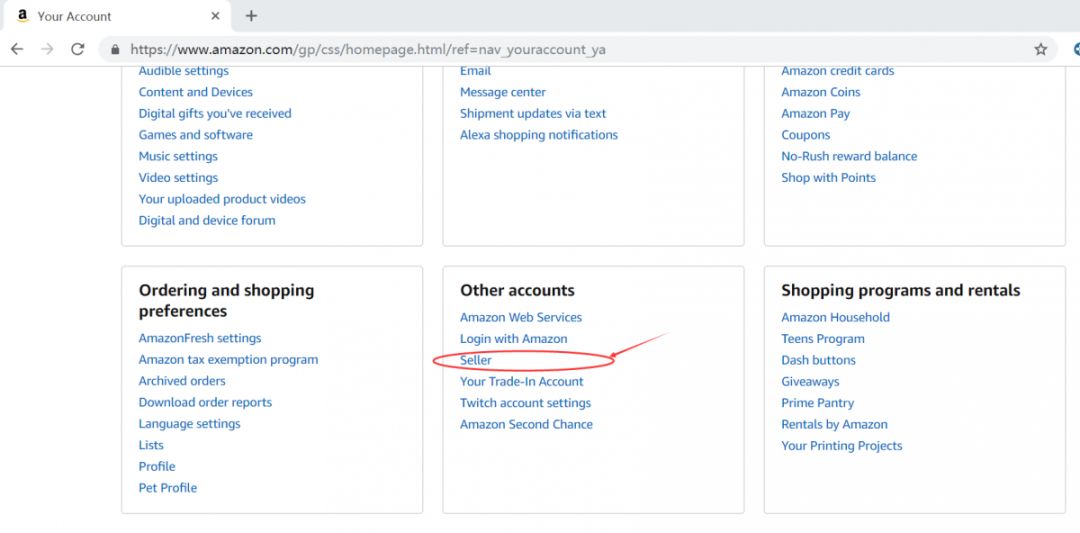Go to Login with Amazon
The width and height of the screenshot is (1080, 533).
[x=513, y=339]
